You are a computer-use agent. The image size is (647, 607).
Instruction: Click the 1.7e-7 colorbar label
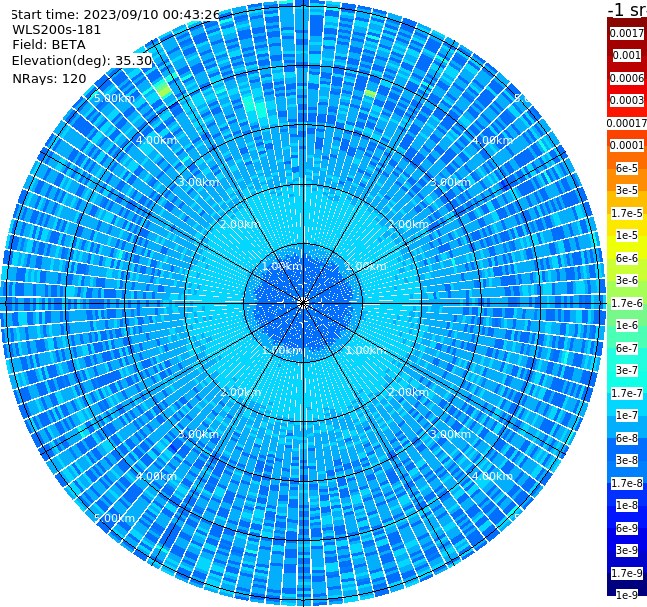point(627,393)
